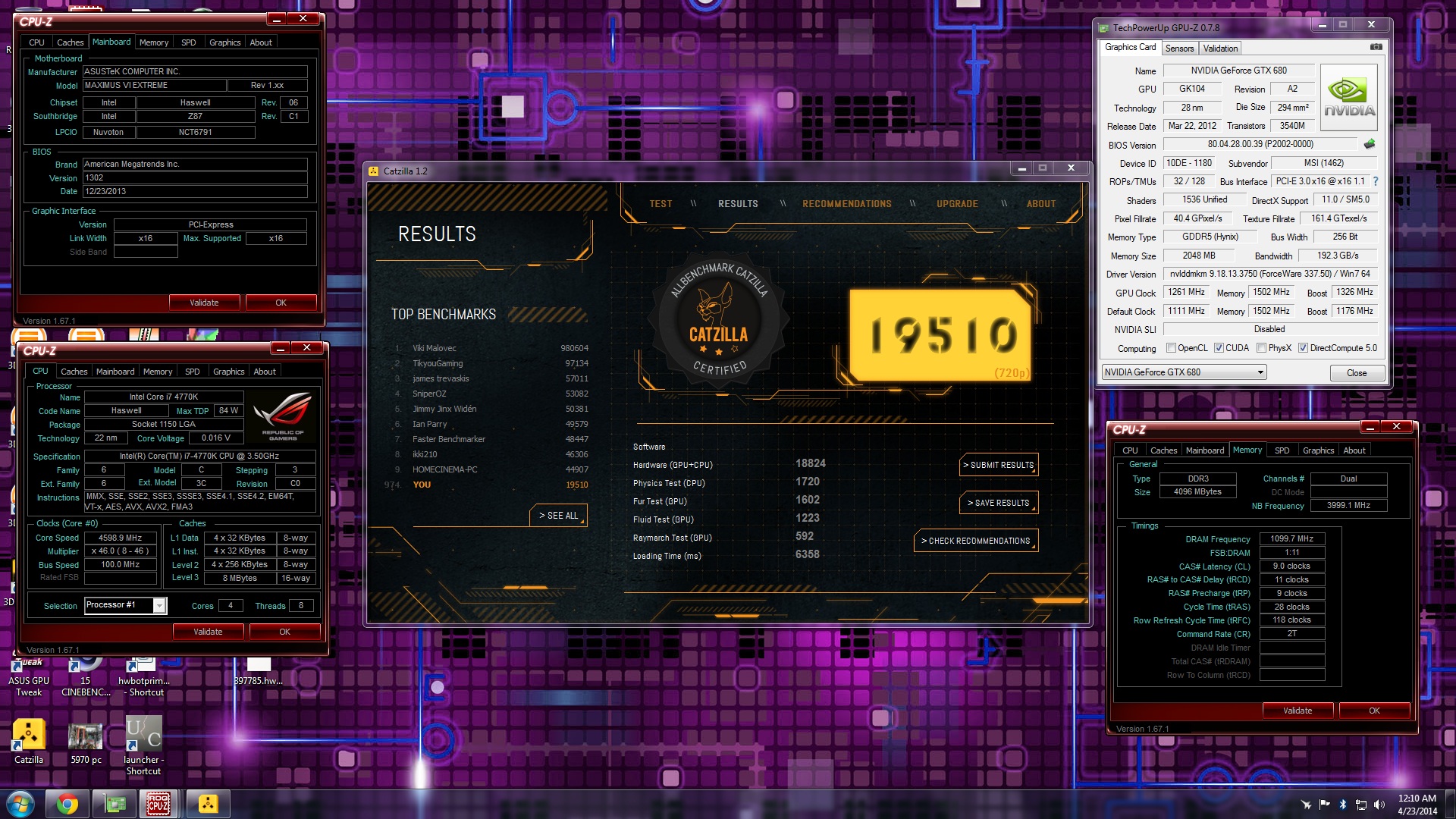
Task: Switch to the Sensors tab in GPU-Z
Action: click(x=1179, y=49)
